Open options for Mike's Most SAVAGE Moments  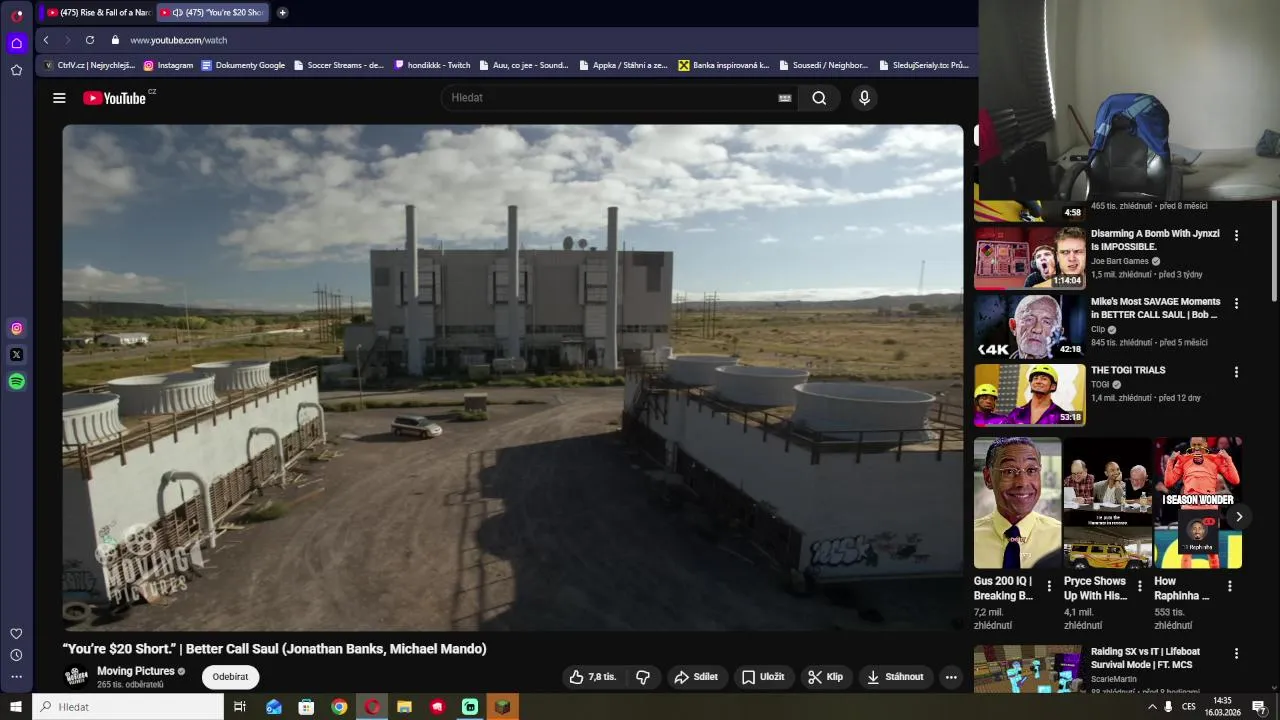tap(1236, 304)
